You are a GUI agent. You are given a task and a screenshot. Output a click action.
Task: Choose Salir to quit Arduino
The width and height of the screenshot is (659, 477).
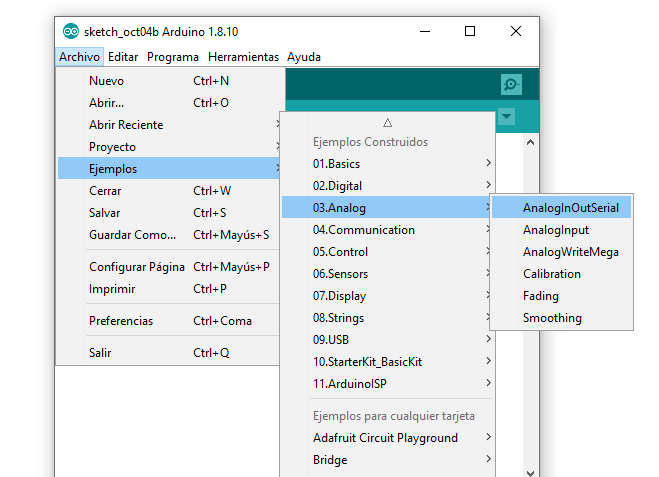[x=169, y=353]
